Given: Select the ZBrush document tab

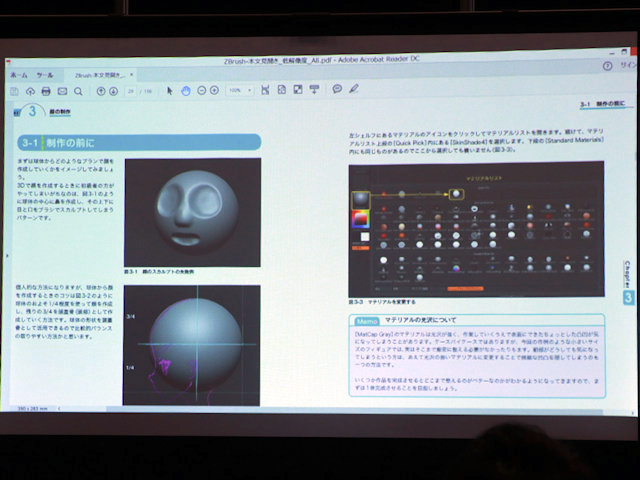Looking at the screenshot, I should pyautogui.click(x=100, y=76).
